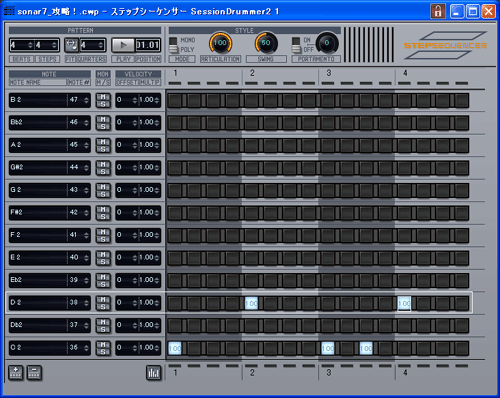The width and height of the screenshot is (500, 398).
Task: Mute the Db2 row
Action: pos(103,322)
